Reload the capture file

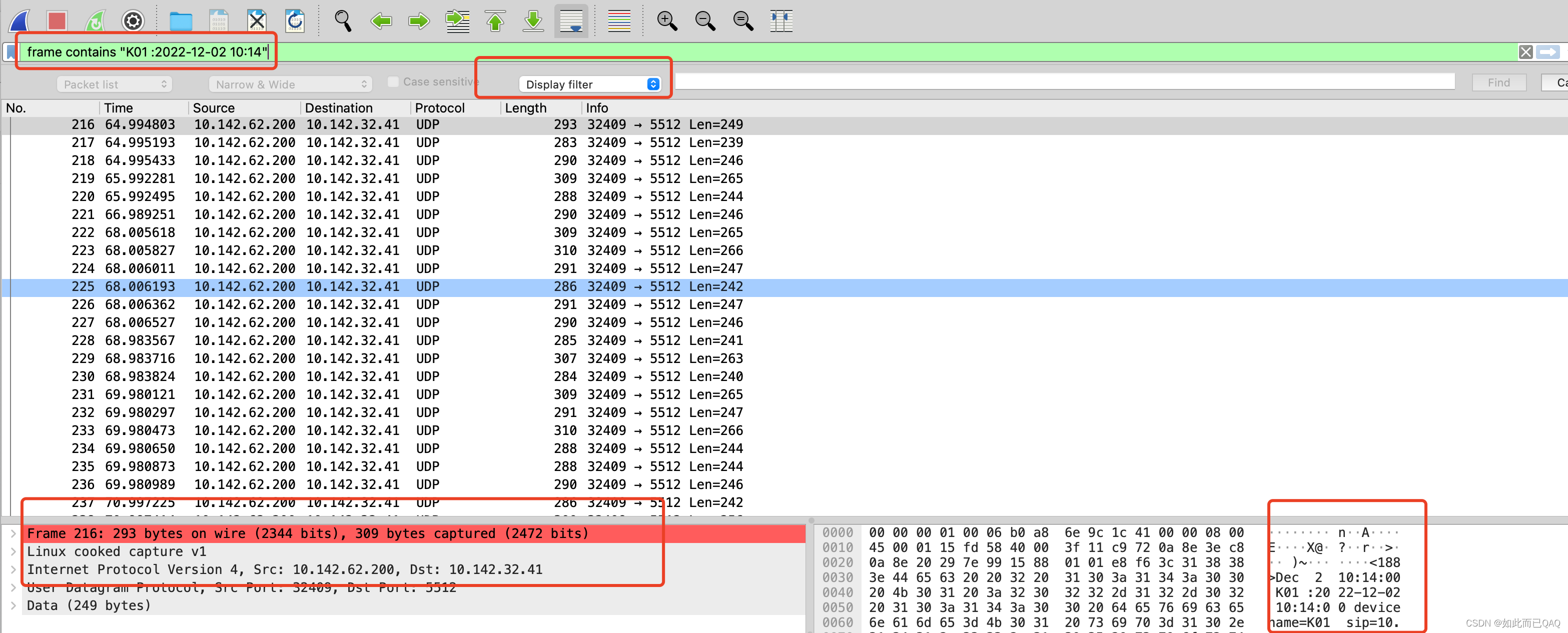coord(295,20)
